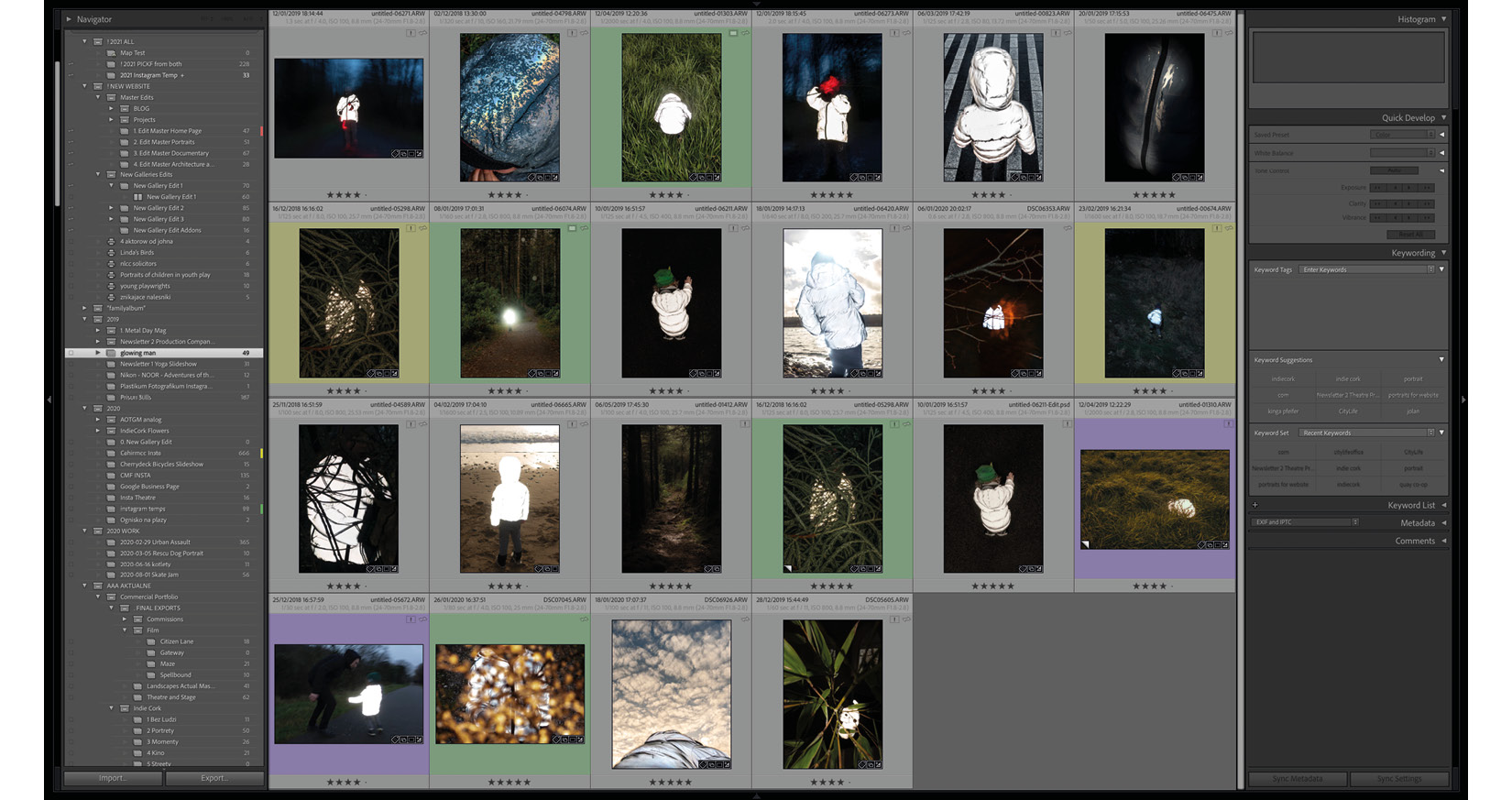
Task: Toggle the checkbox beside nlcc solicitors
Action: click(71, 264)
